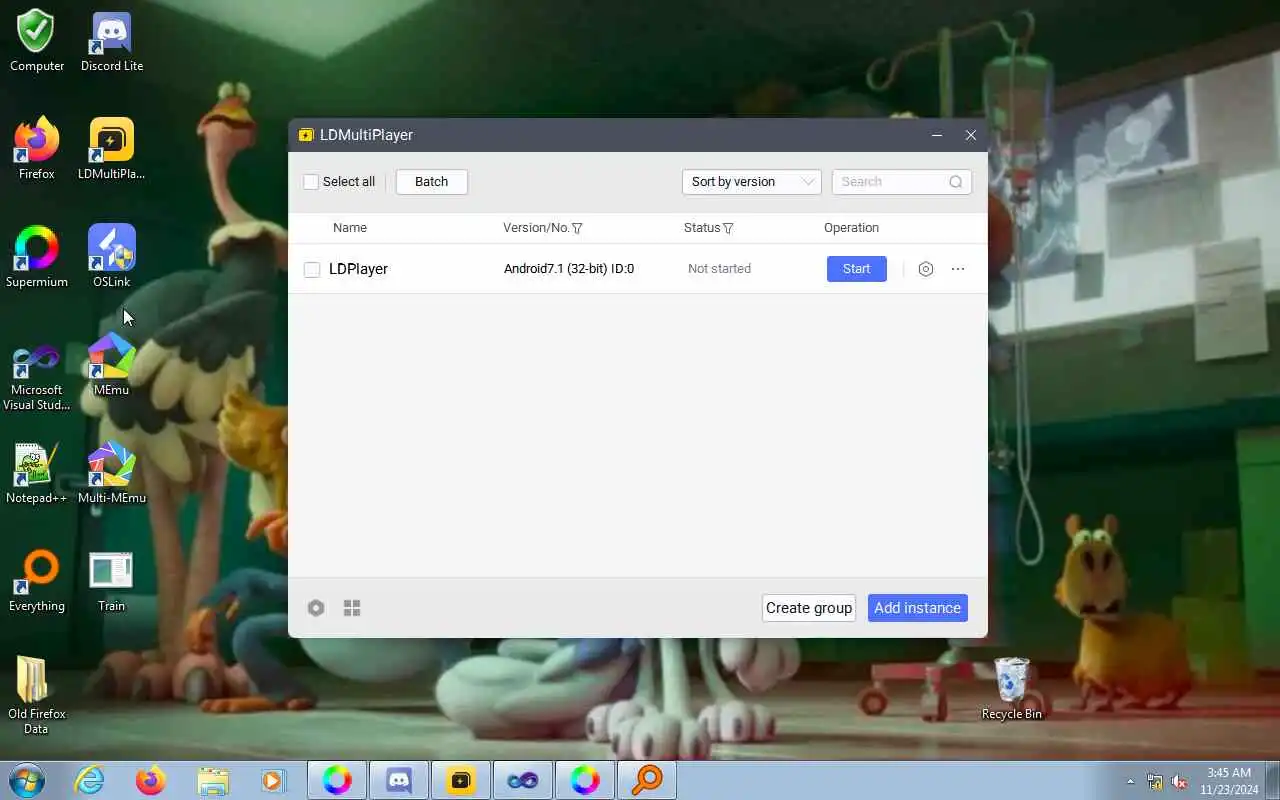Show hidden tray icons arrow

tap(1131, 781)
